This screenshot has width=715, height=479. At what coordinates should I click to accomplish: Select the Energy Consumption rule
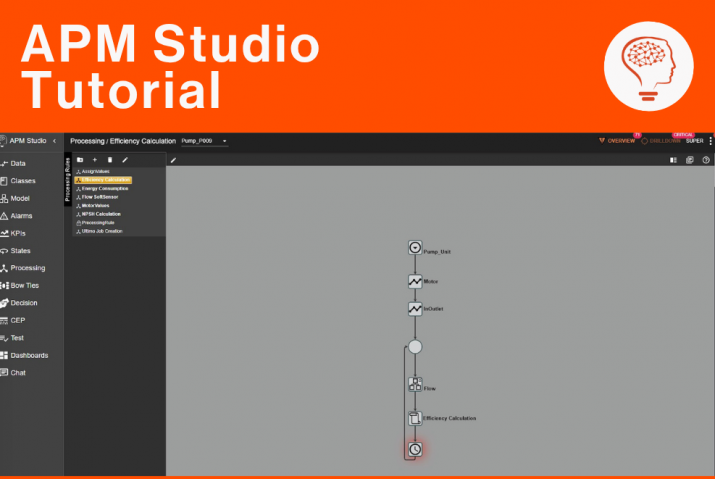tap(104, 188)
